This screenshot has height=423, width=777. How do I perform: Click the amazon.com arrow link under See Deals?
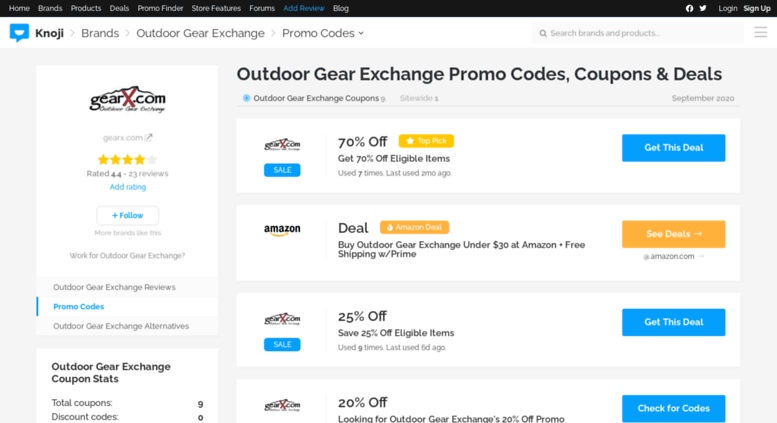(x=673, y=257)
